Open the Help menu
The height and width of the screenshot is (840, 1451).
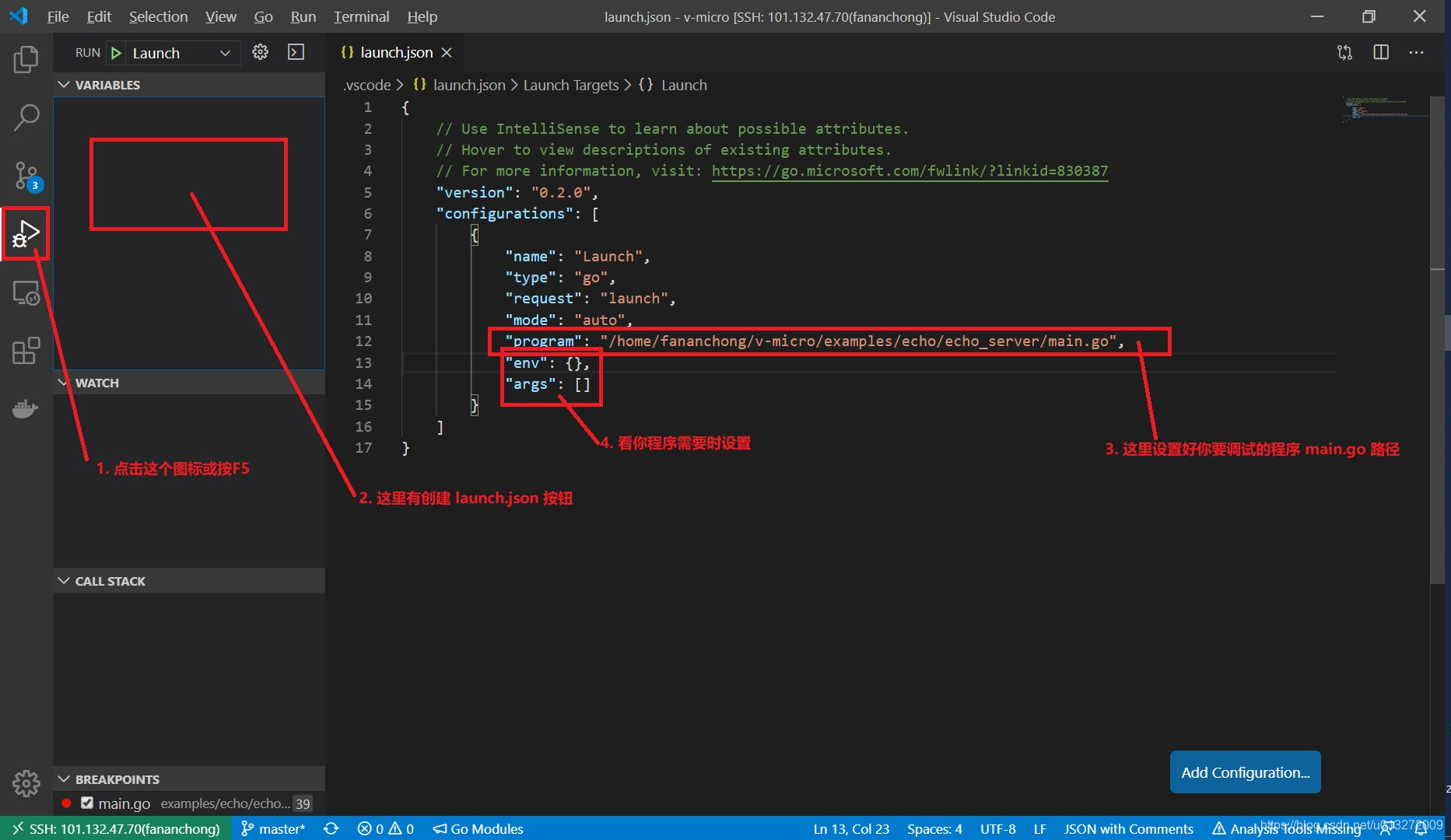click(422, 16)
